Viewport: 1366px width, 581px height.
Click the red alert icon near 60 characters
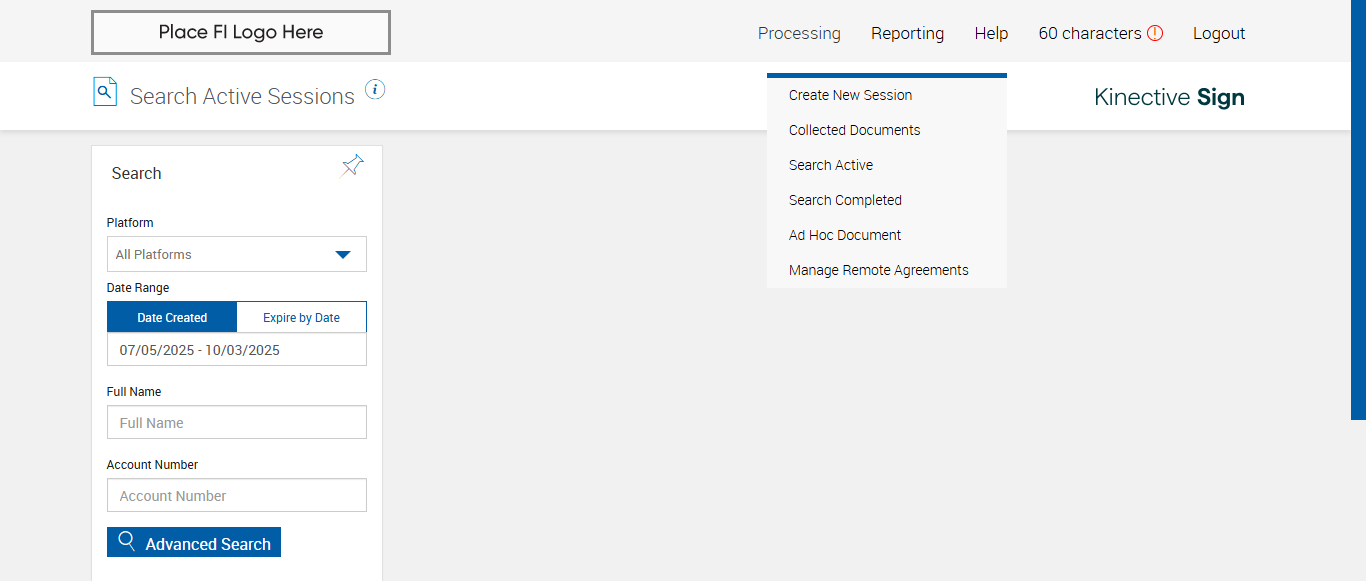point(1155,33)
